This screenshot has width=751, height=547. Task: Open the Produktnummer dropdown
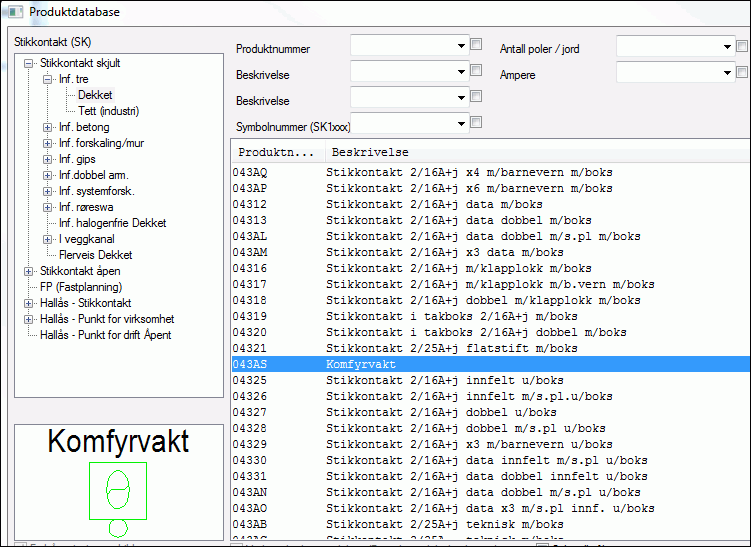[x=461, y=46]
